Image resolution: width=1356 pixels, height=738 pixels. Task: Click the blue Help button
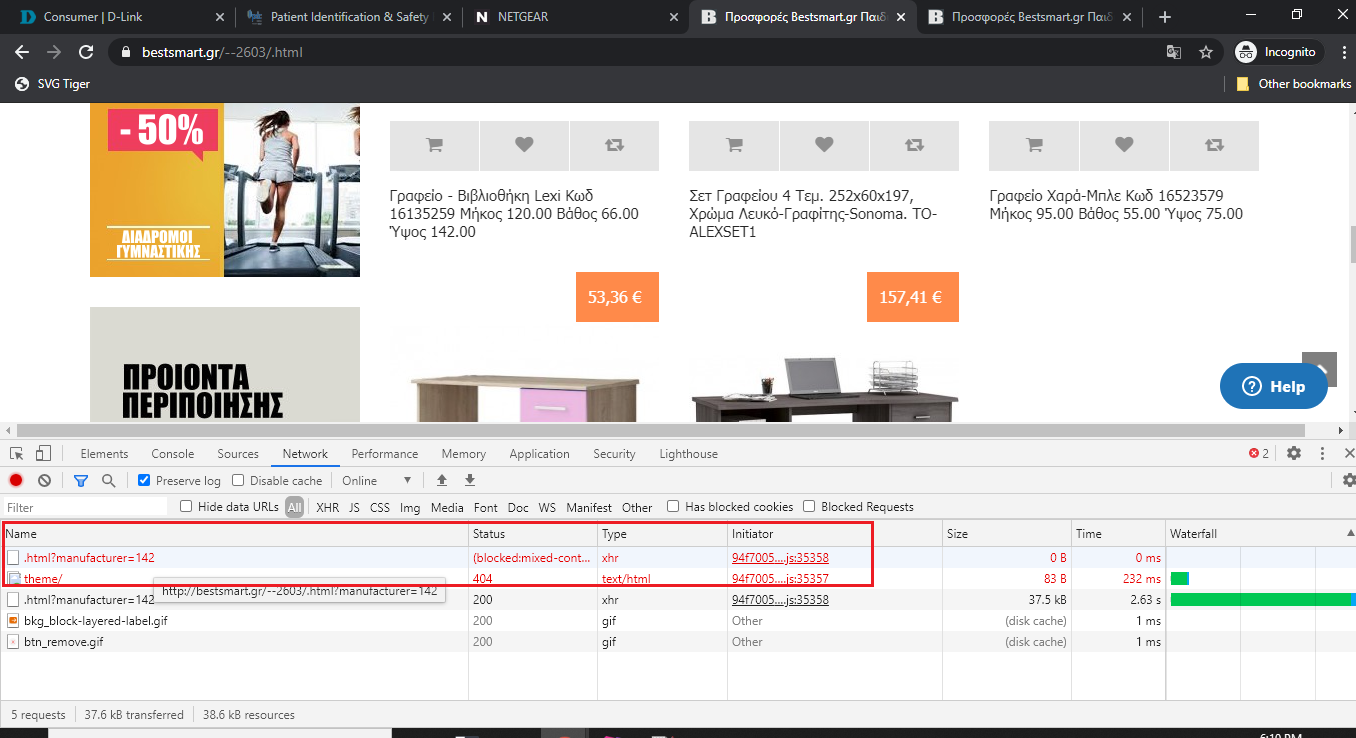pyautogui.click(x=1273, y=387)
